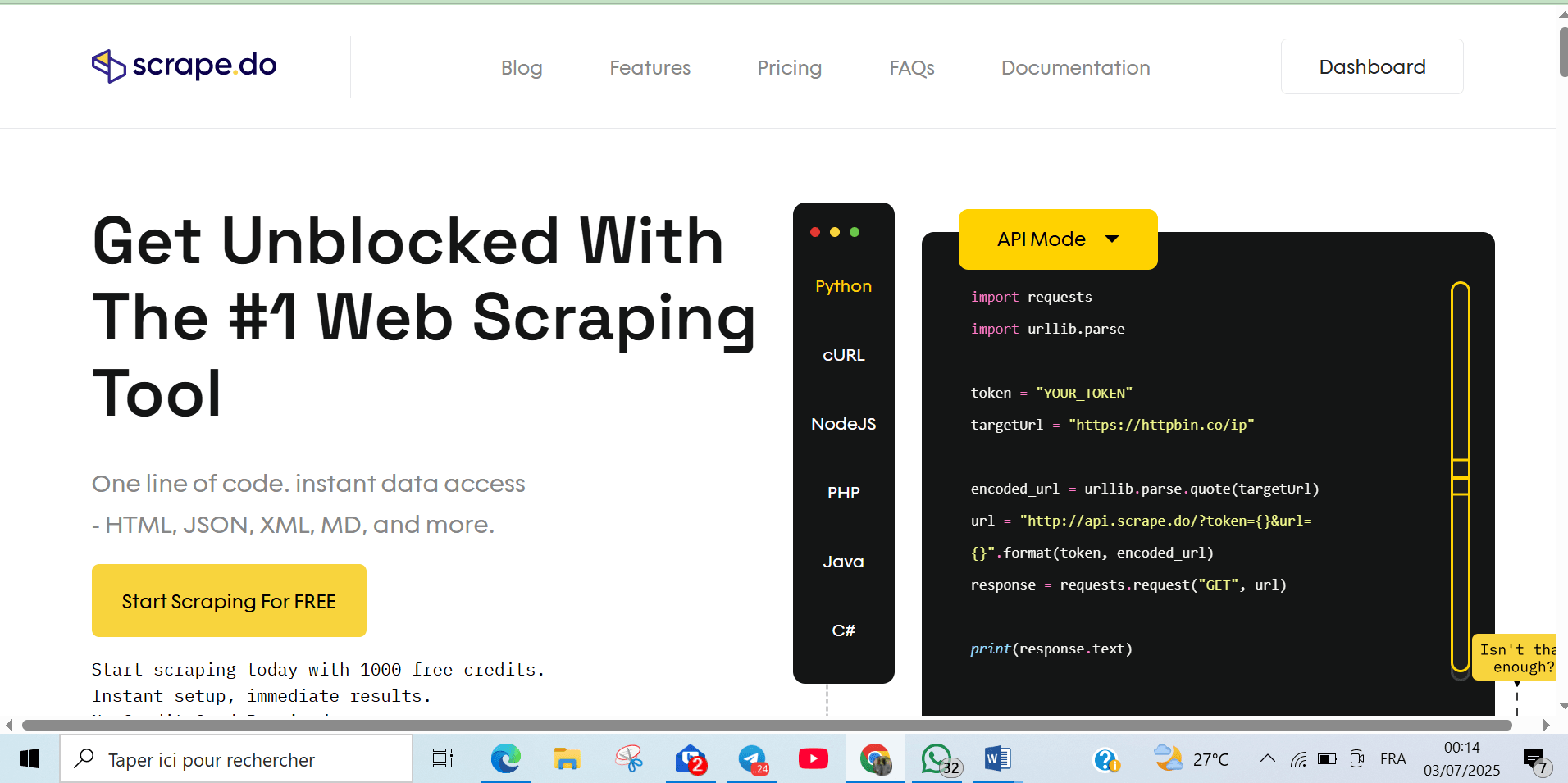Click Start Scraping For FREE button

(x=229, y=600)
